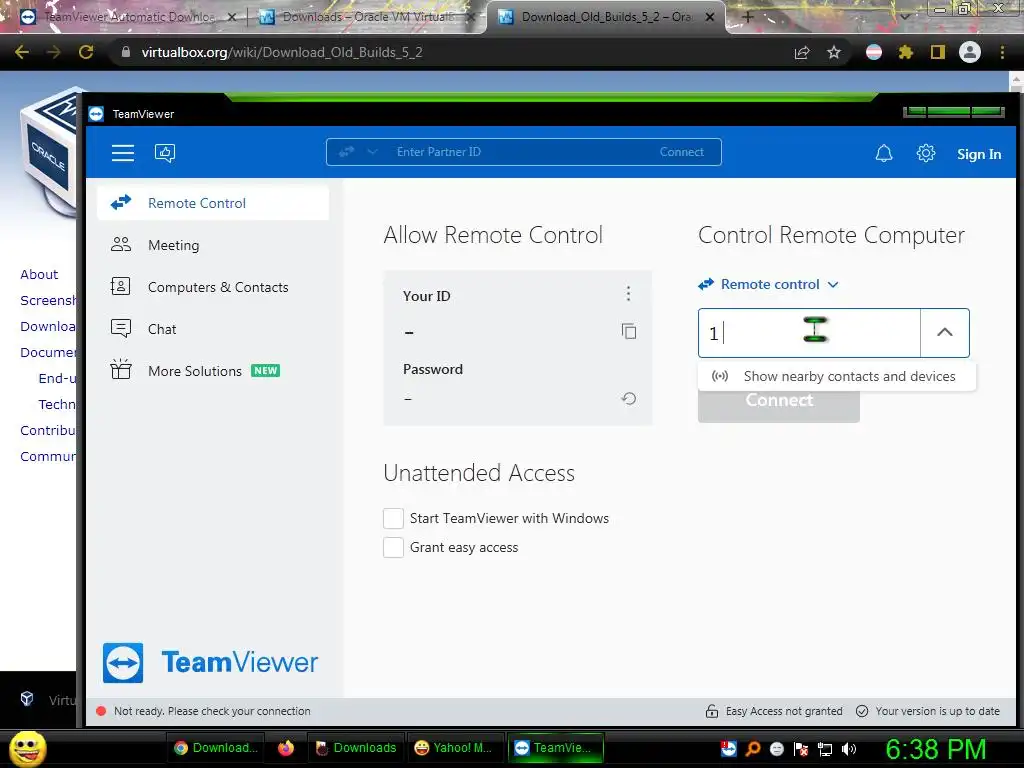Click the feedback icon beside the hamburger menu
1024x768 pixels.
click(x=165, y=153)
